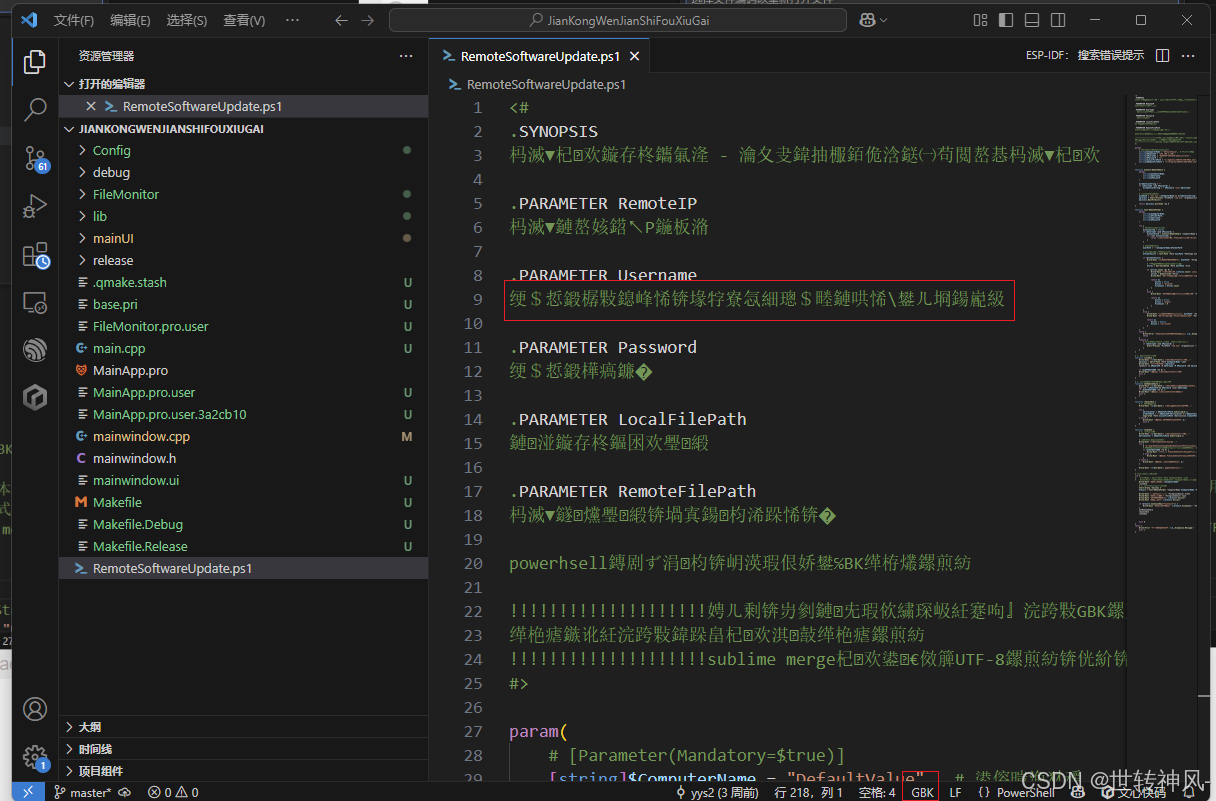Open the Run and Debug view
1216x801 pixels.
coord(35,206)
